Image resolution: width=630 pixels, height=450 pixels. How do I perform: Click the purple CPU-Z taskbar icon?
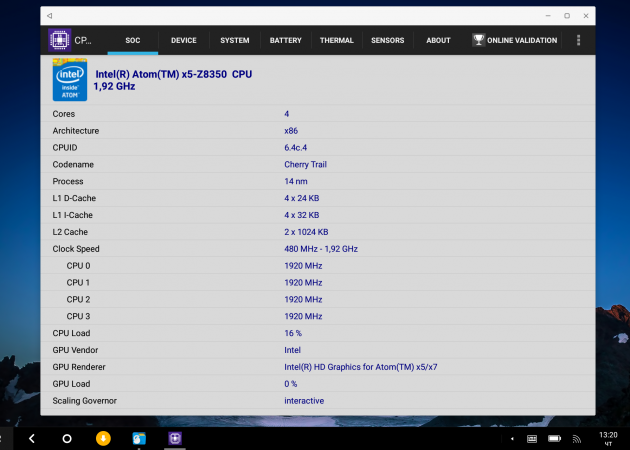point(174,438)
